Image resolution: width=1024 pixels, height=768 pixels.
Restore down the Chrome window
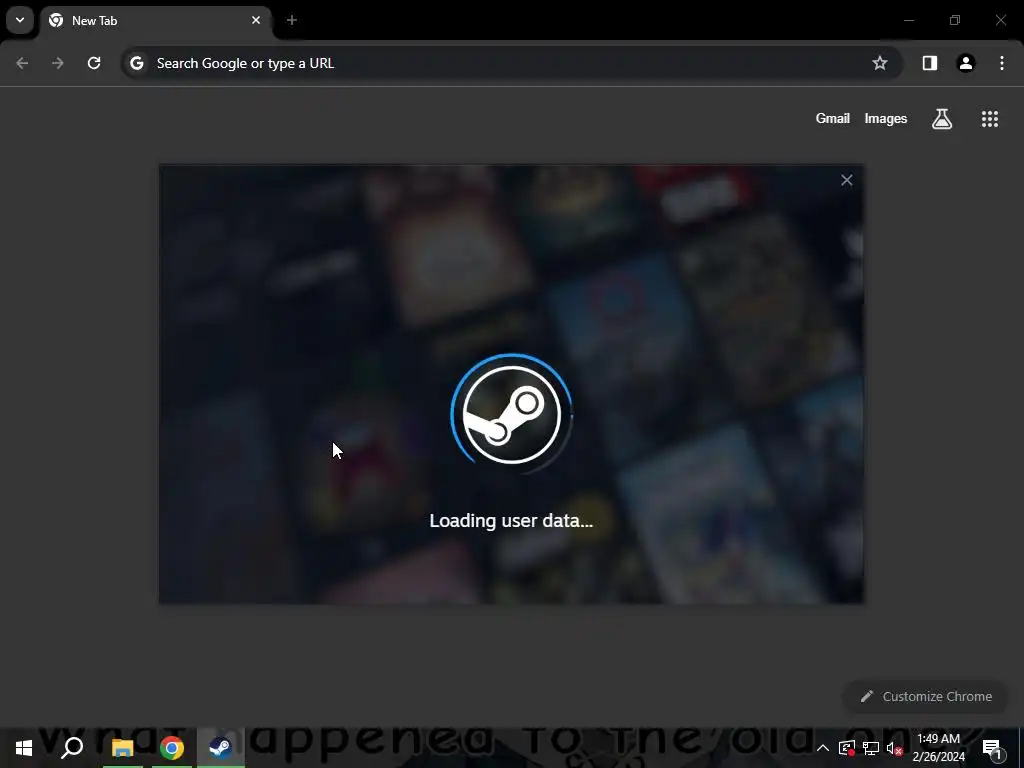click(955, 20)
